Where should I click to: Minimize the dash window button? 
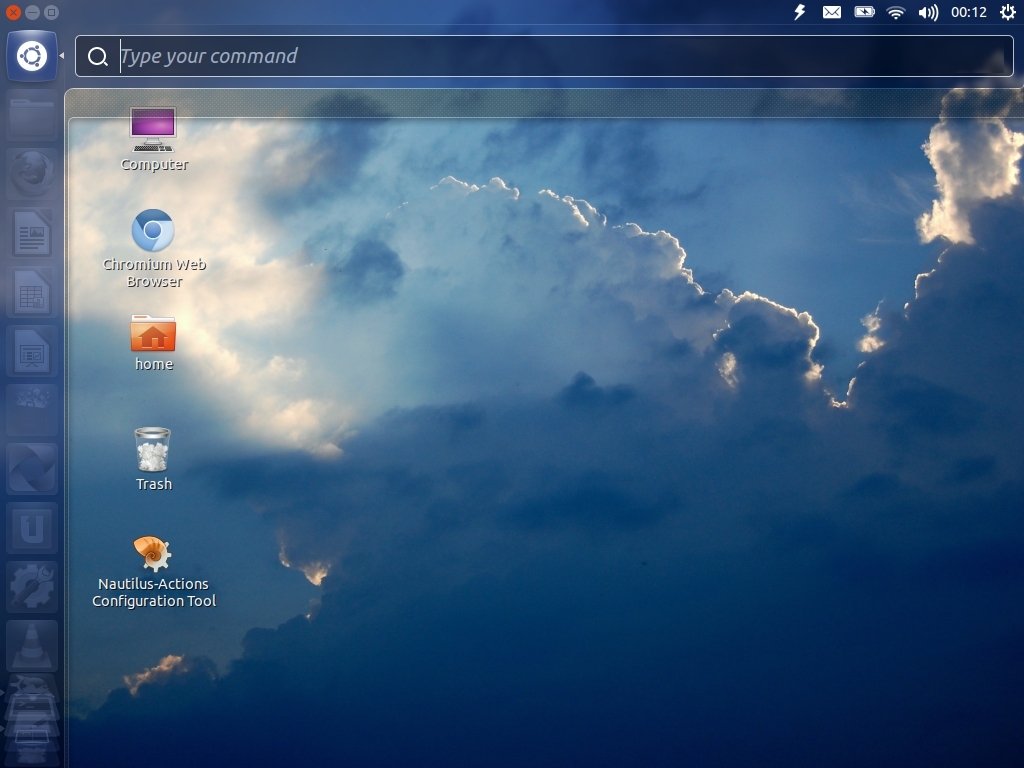click(x=32, y=12)
